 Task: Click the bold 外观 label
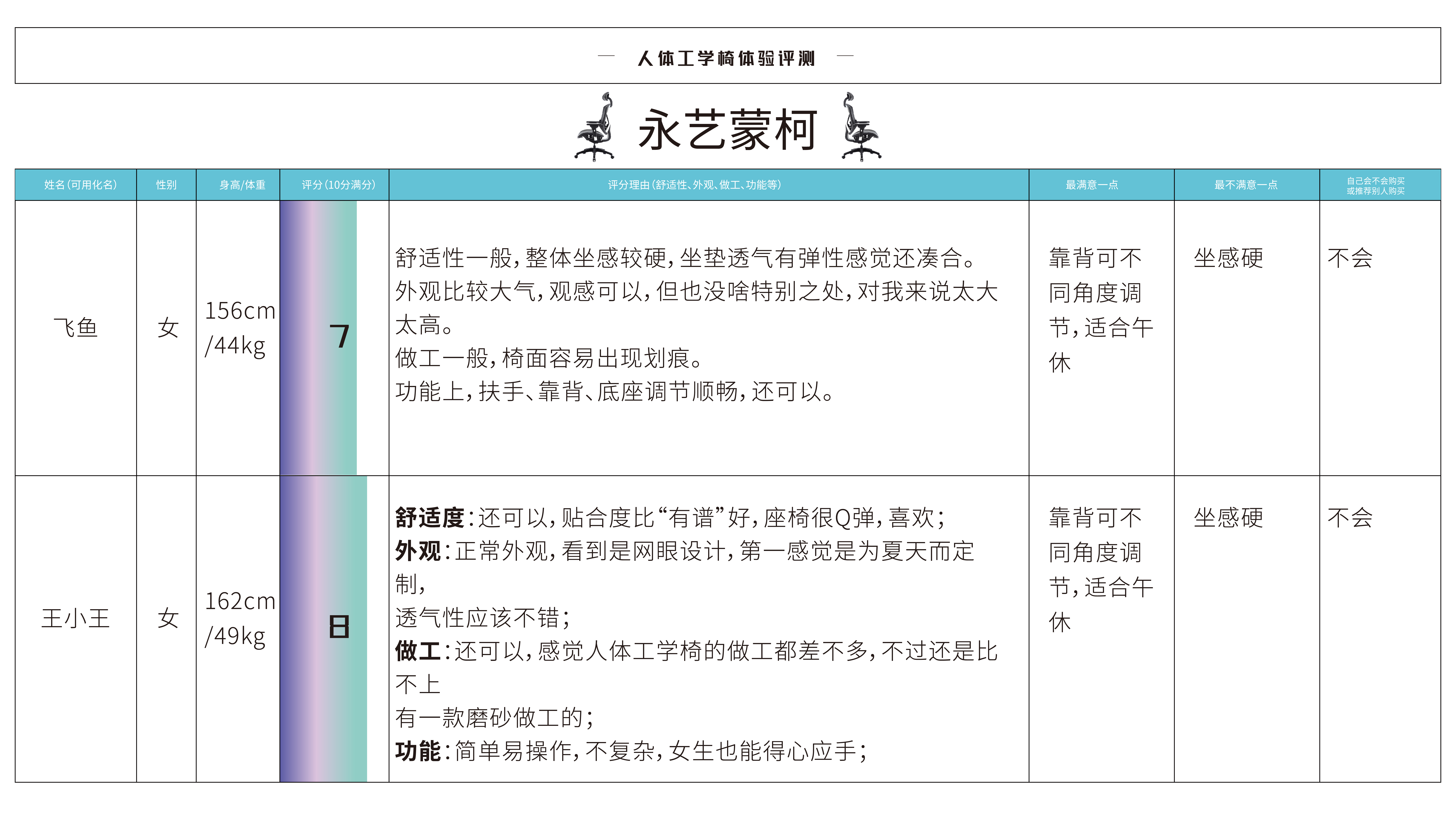[x=418, y=551]
